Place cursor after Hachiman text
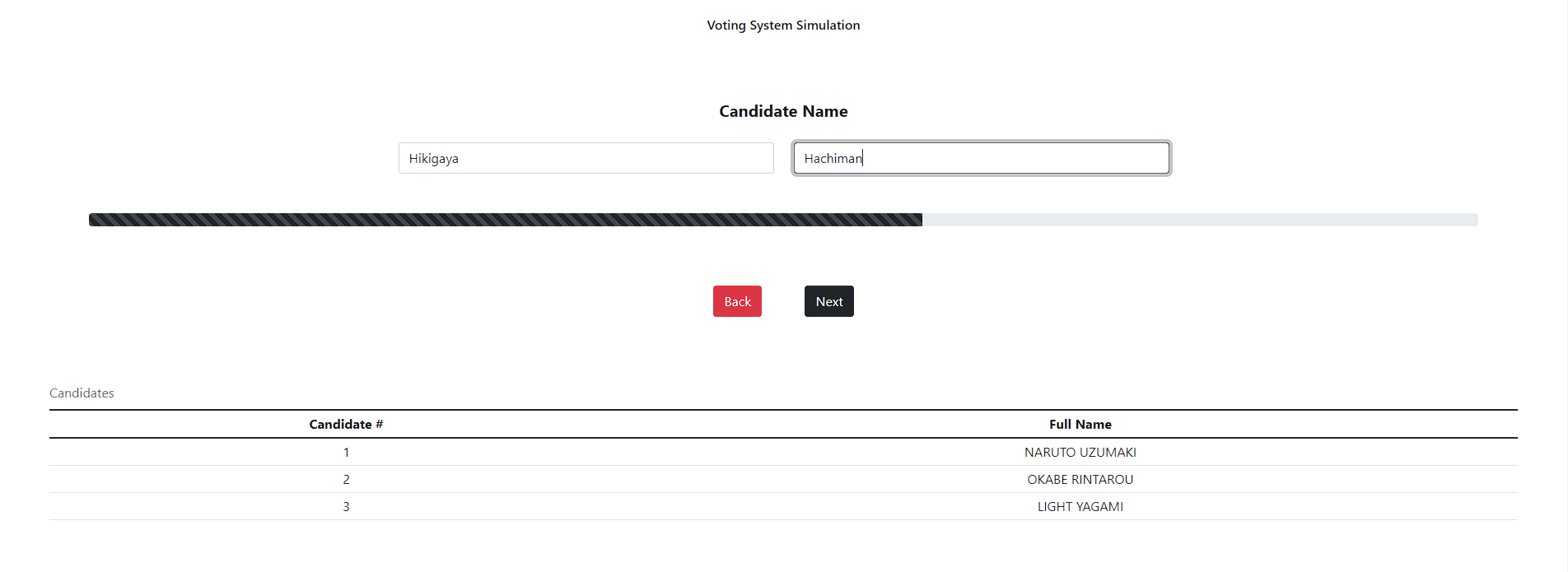Image resolution: width=1568 pixels, height=572 pixels. 864,158
